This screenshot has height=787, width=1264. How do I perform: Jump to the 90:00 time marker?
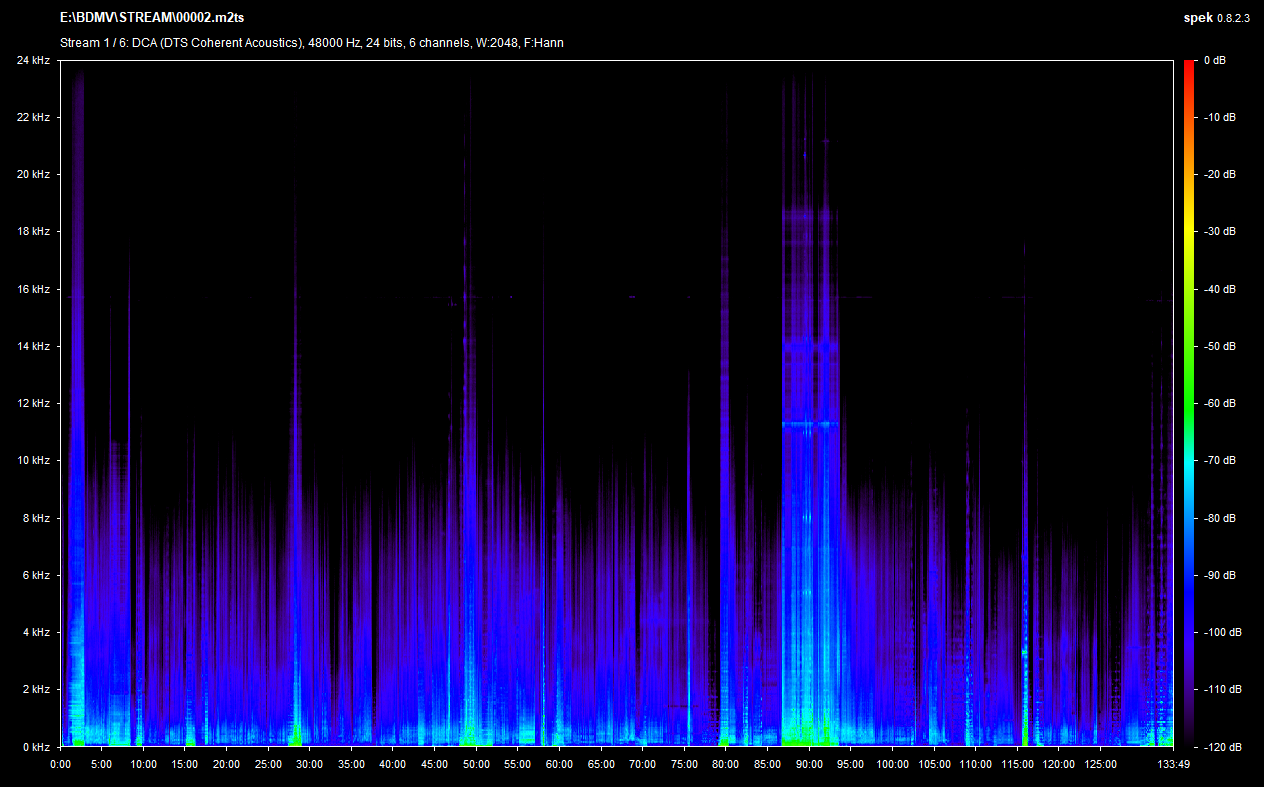coord(809,765)
